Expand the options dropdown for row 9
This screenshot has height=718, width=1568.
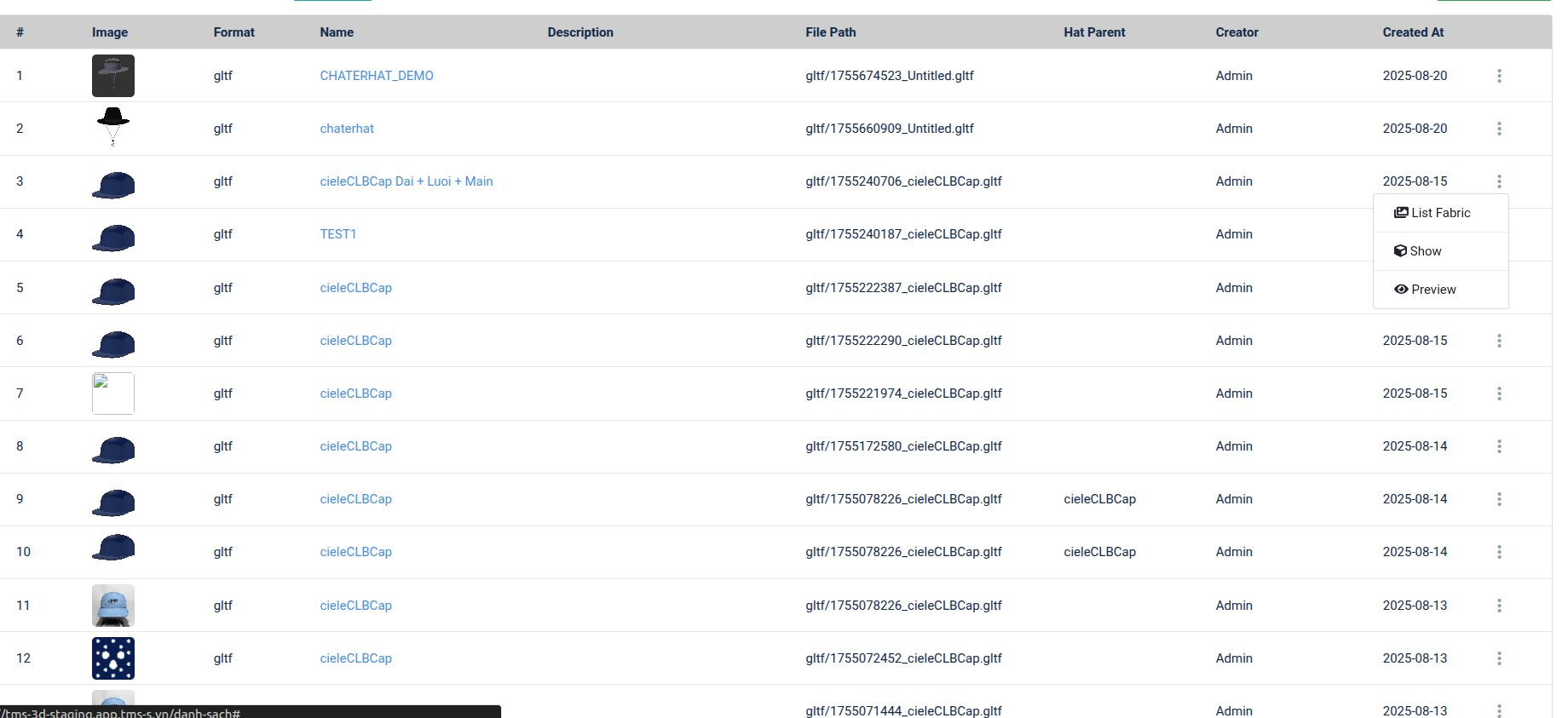click(x=1499, y=499)
